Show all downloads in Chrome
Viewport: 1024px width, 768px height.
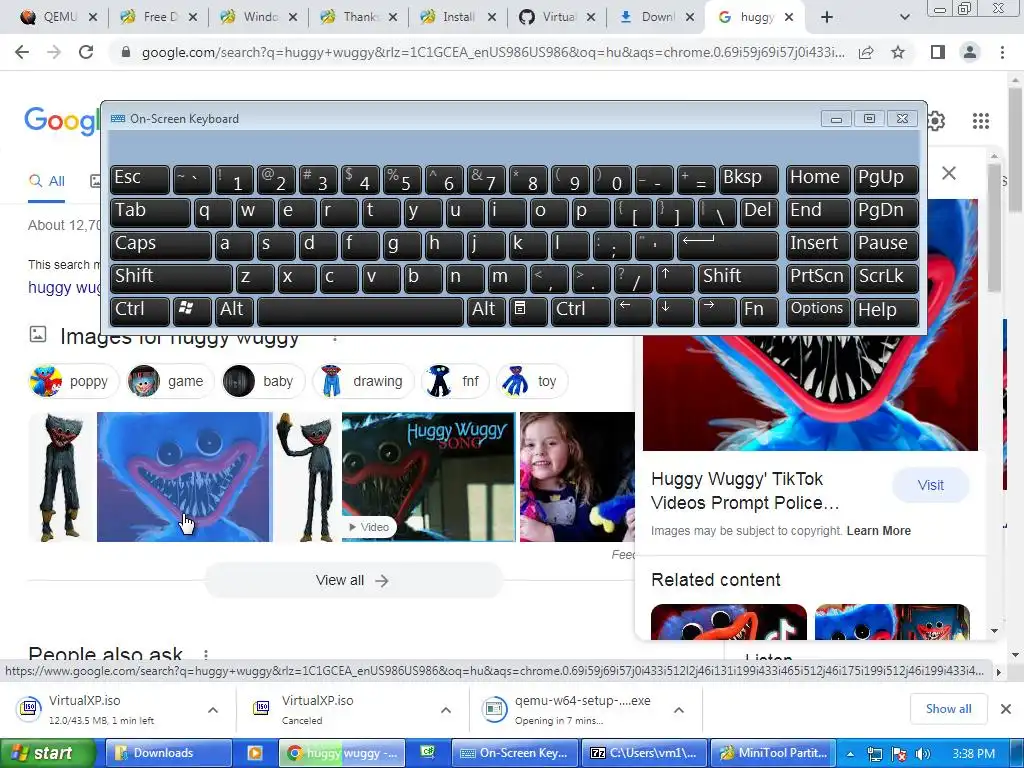pyautogui.click(x=948, y=709)
